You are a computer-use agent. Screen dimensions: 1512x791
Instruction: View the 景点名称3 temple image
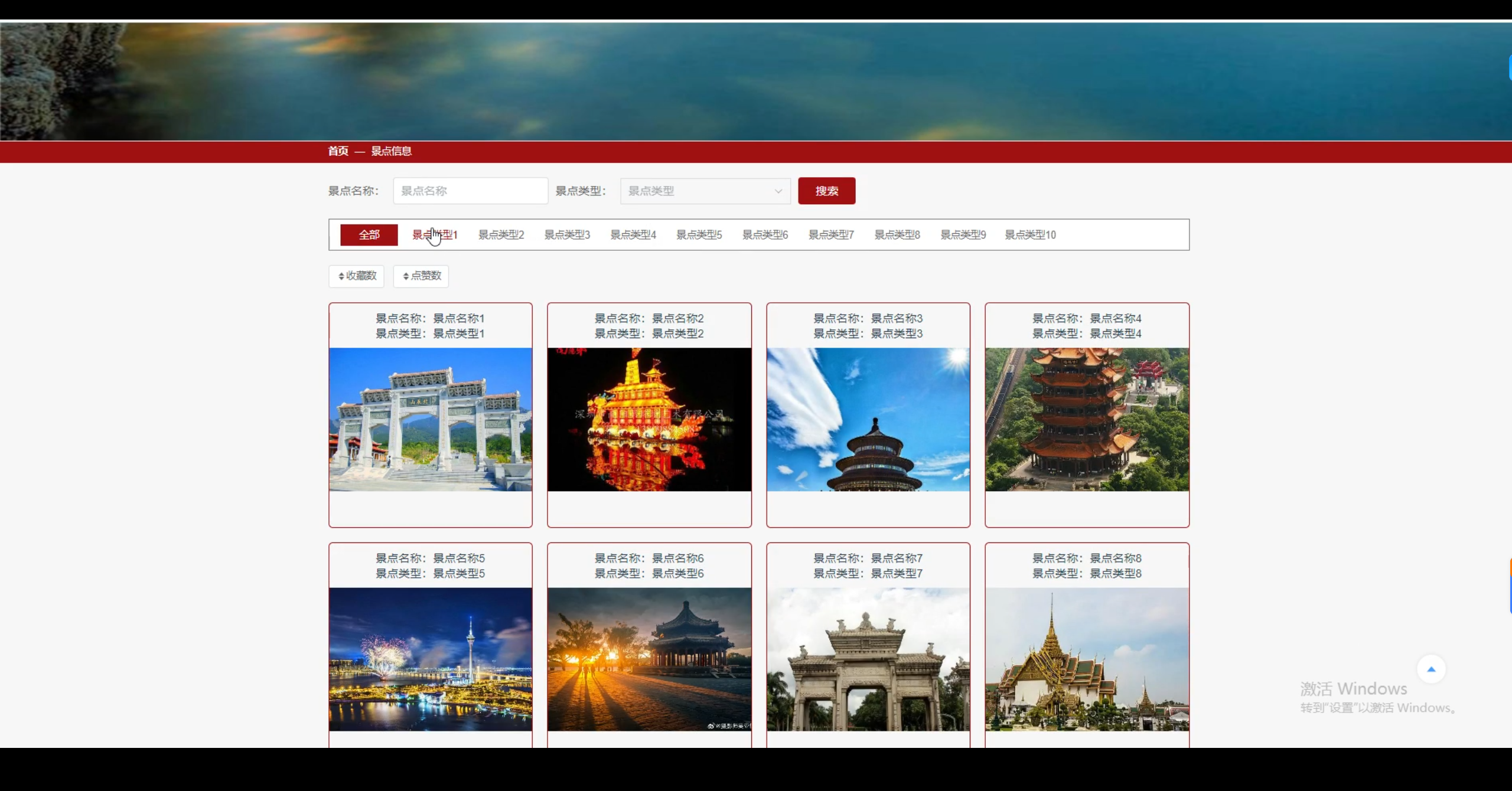[x=868, y=419]
